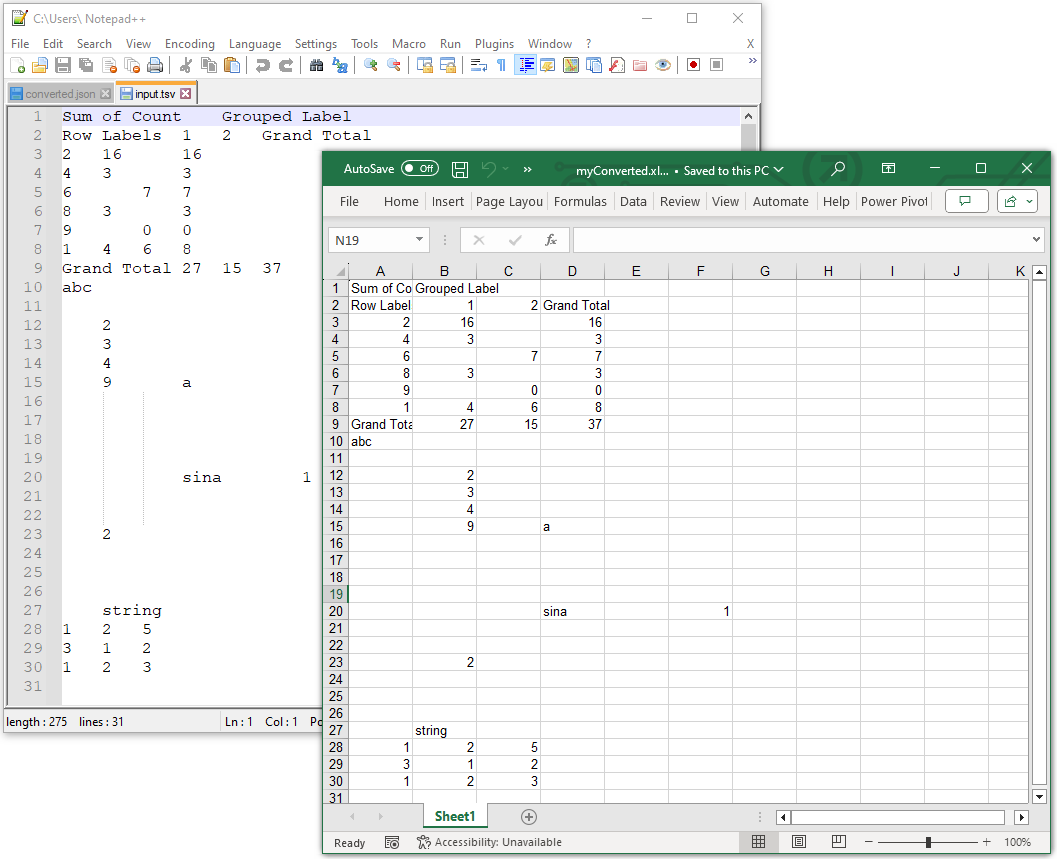Click Undo arrow in Notepad++ toolbar
The width and height of the screenshot is (1057, 859).
click(263, 65)
